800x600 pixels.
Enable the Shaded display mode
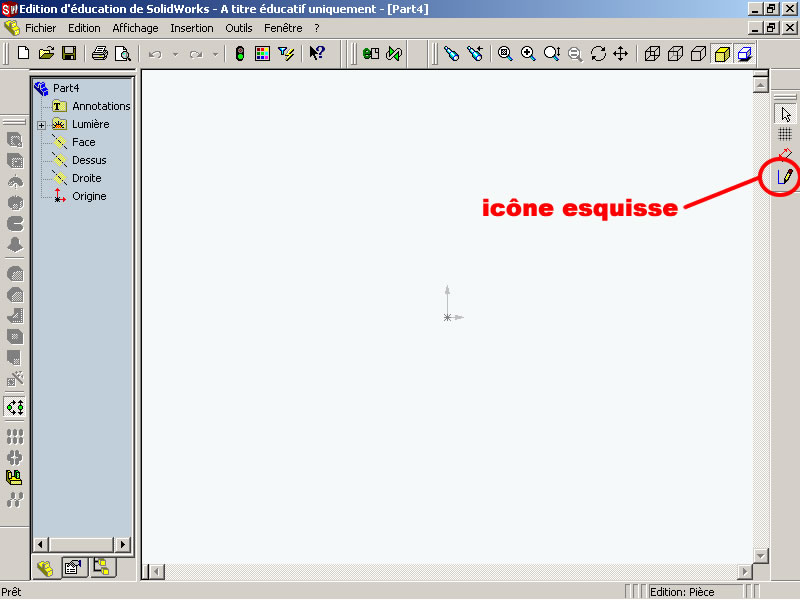point(720,53)
